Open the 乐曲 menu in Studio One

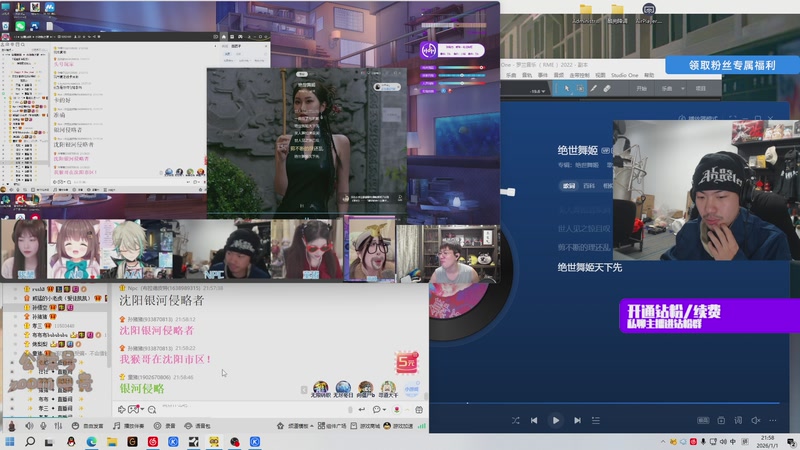pyautogui.click(x=511, y=75)
